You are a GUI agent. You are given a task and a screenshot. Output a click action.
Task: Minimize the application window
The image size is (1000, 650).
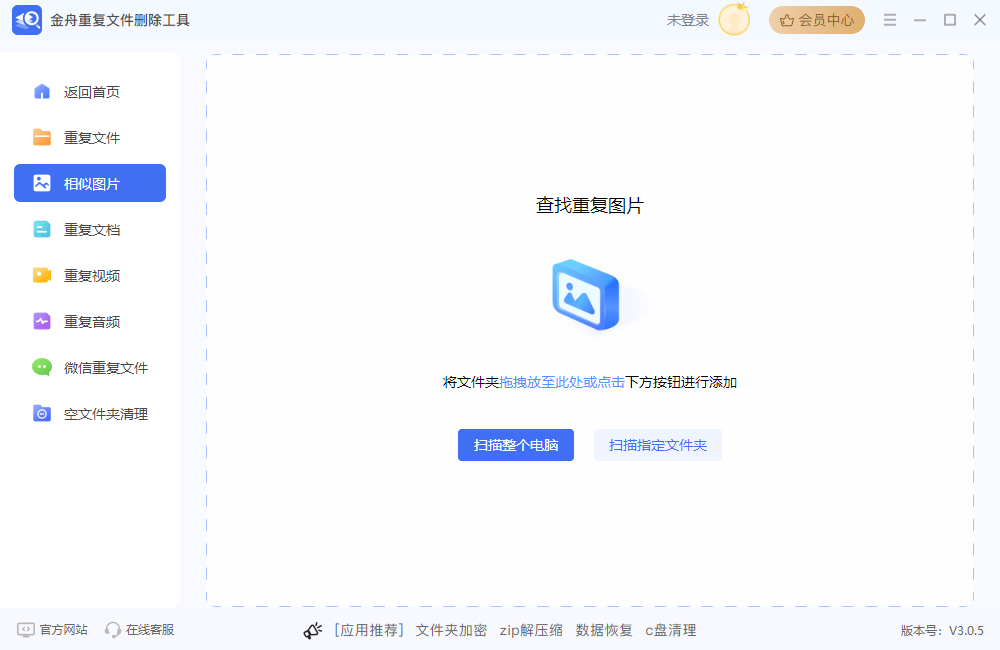click(920, 20)
